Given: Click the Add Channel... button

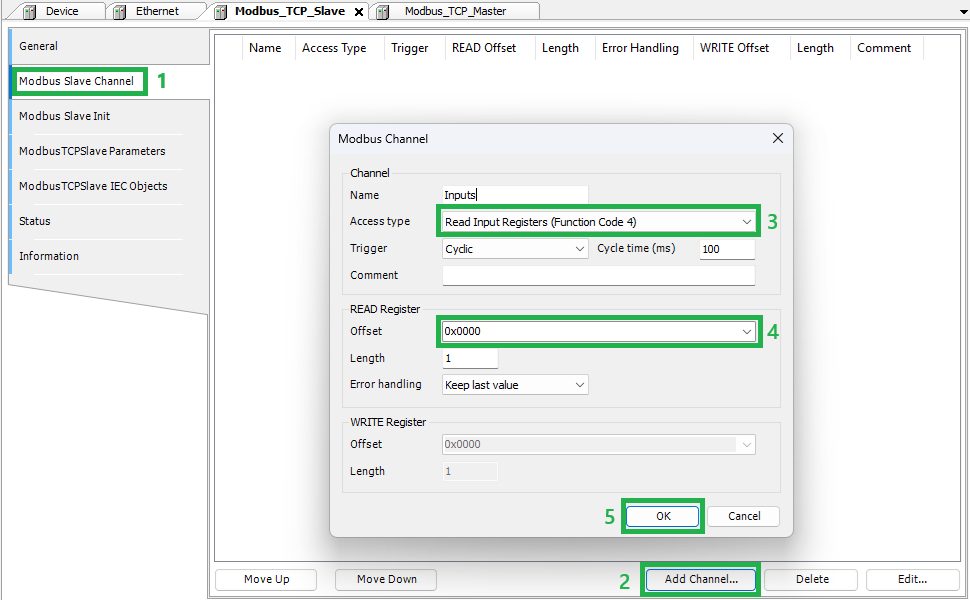Looking at the screenshot, I should 701,579.
